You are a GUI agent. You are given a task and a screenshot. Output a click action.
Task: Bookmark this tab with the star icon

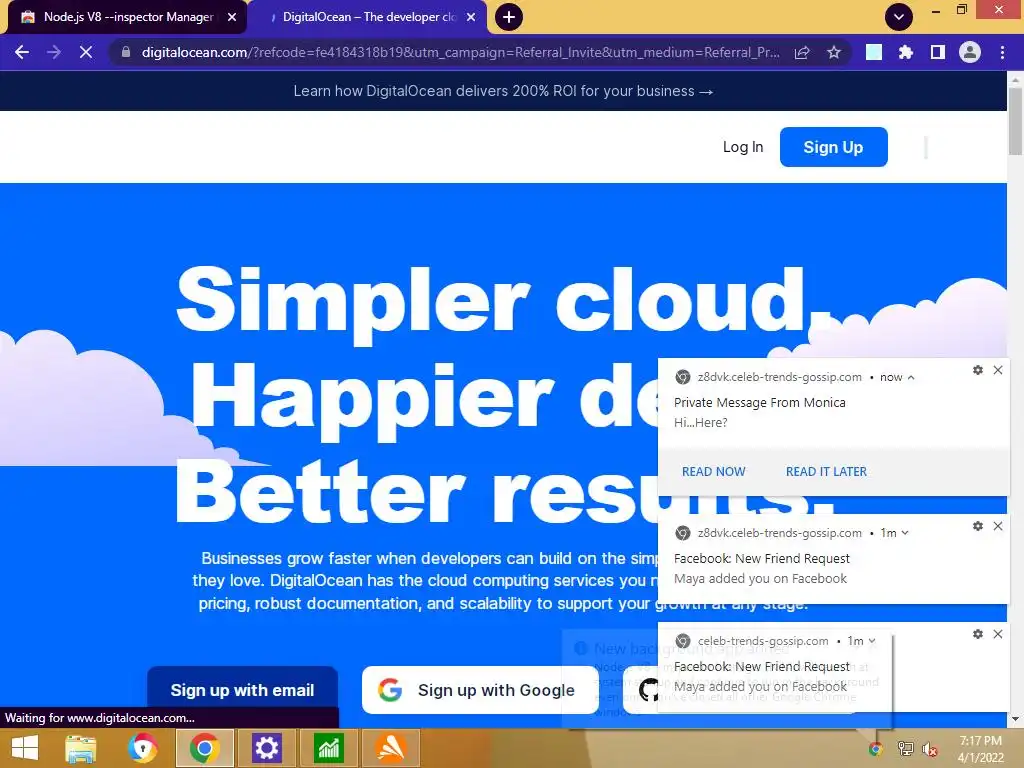[833, 52]
